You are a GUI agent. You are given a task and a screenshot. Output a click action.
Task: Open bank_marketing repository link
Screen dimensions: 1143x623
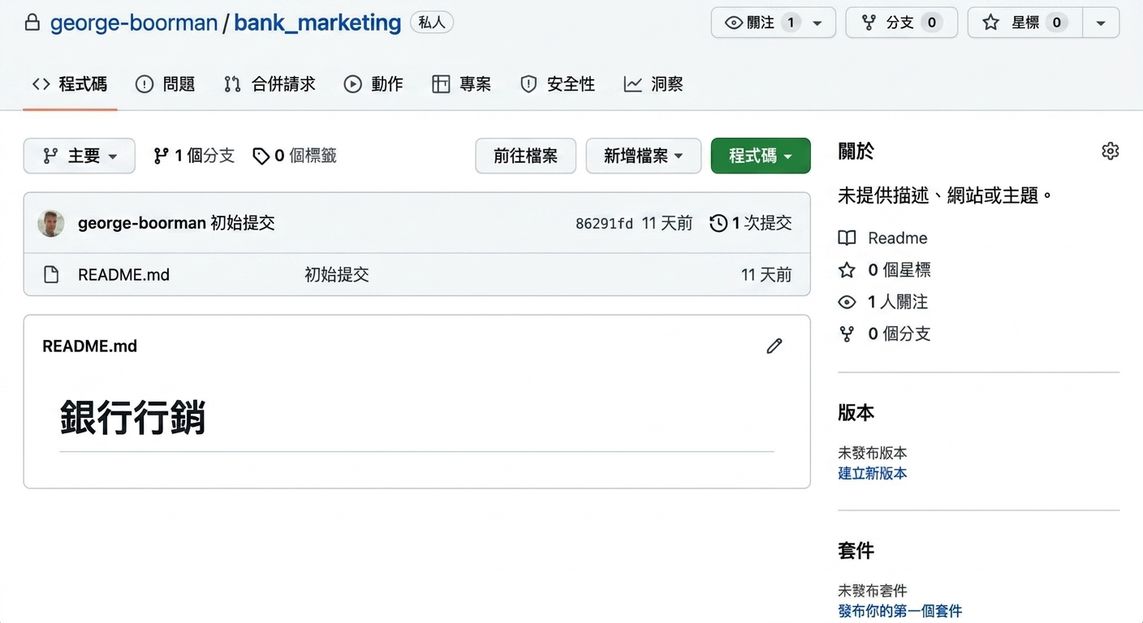[317, 23]
